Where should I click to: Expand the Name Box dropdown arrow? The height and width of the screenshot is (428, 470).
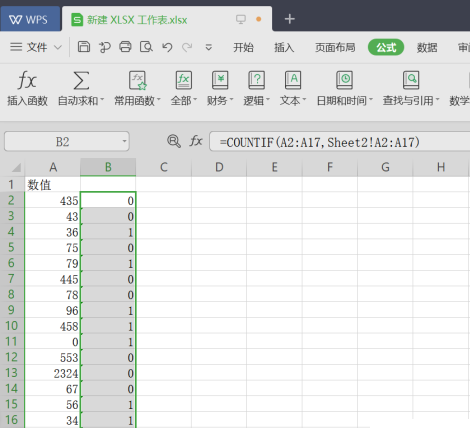tap(124, 141)
